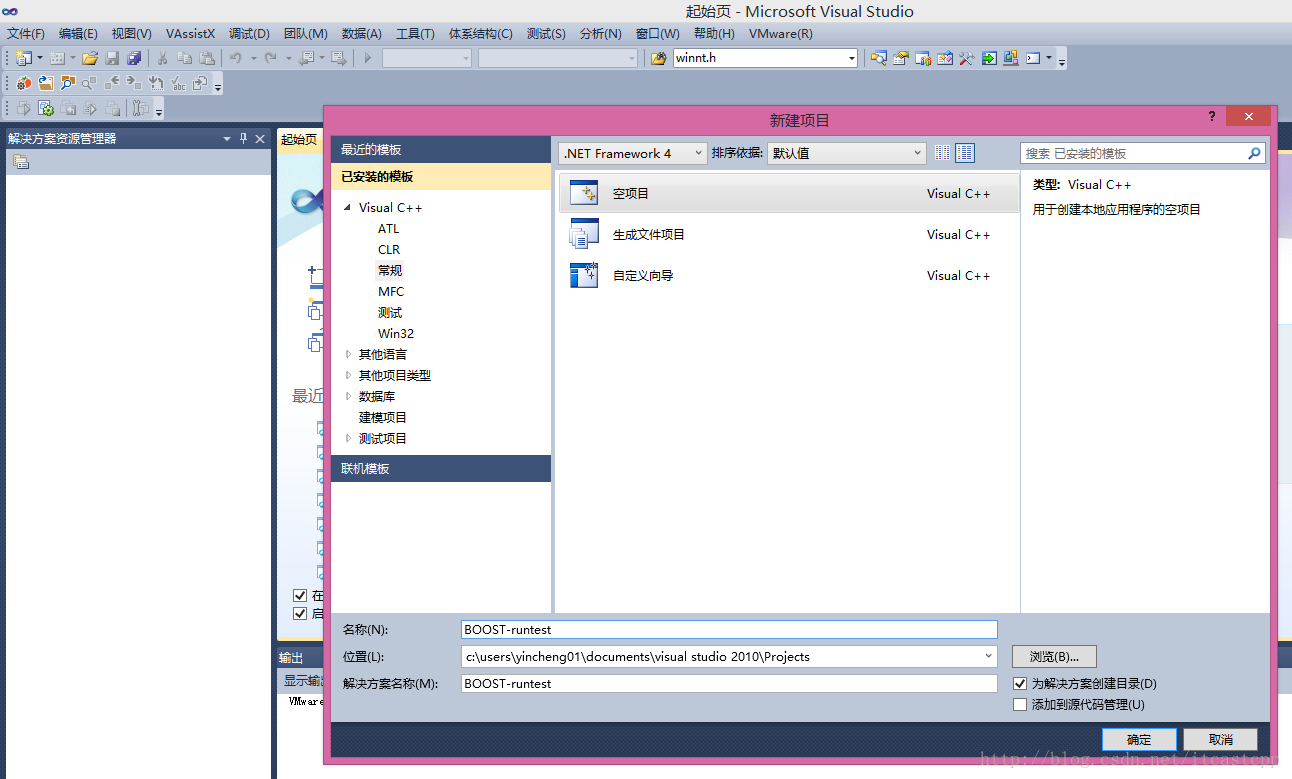The image size is (1292, 779).
Task: Click the 确定 button
Action: click(x=1138, y=740)
